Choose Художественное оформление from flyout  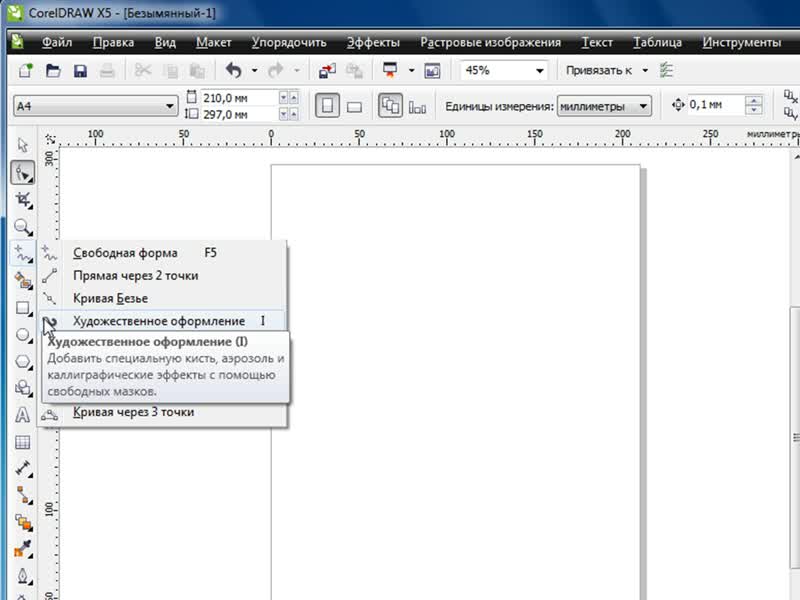coord(163,321)
